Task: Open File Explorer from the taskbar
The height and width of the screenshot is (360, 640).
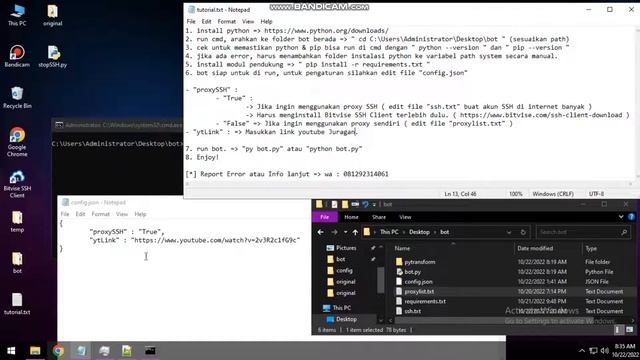Action: click(35, 351)
